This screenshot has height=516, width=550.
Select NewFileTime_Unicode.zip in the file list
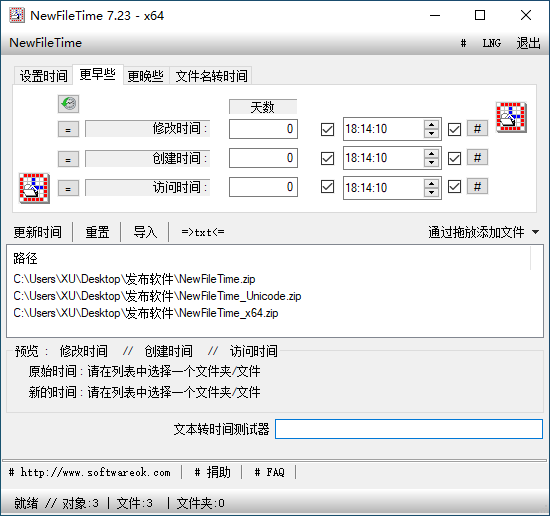(x=157, y=296)
